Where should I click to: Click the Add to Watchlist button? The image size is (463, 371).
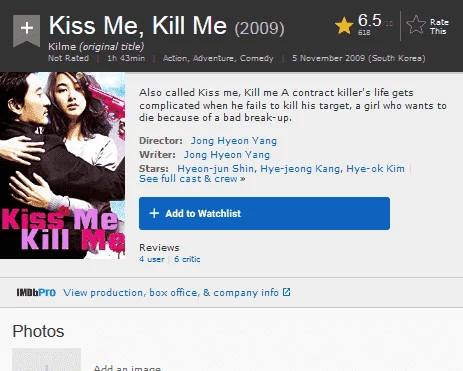pos(264,213)
